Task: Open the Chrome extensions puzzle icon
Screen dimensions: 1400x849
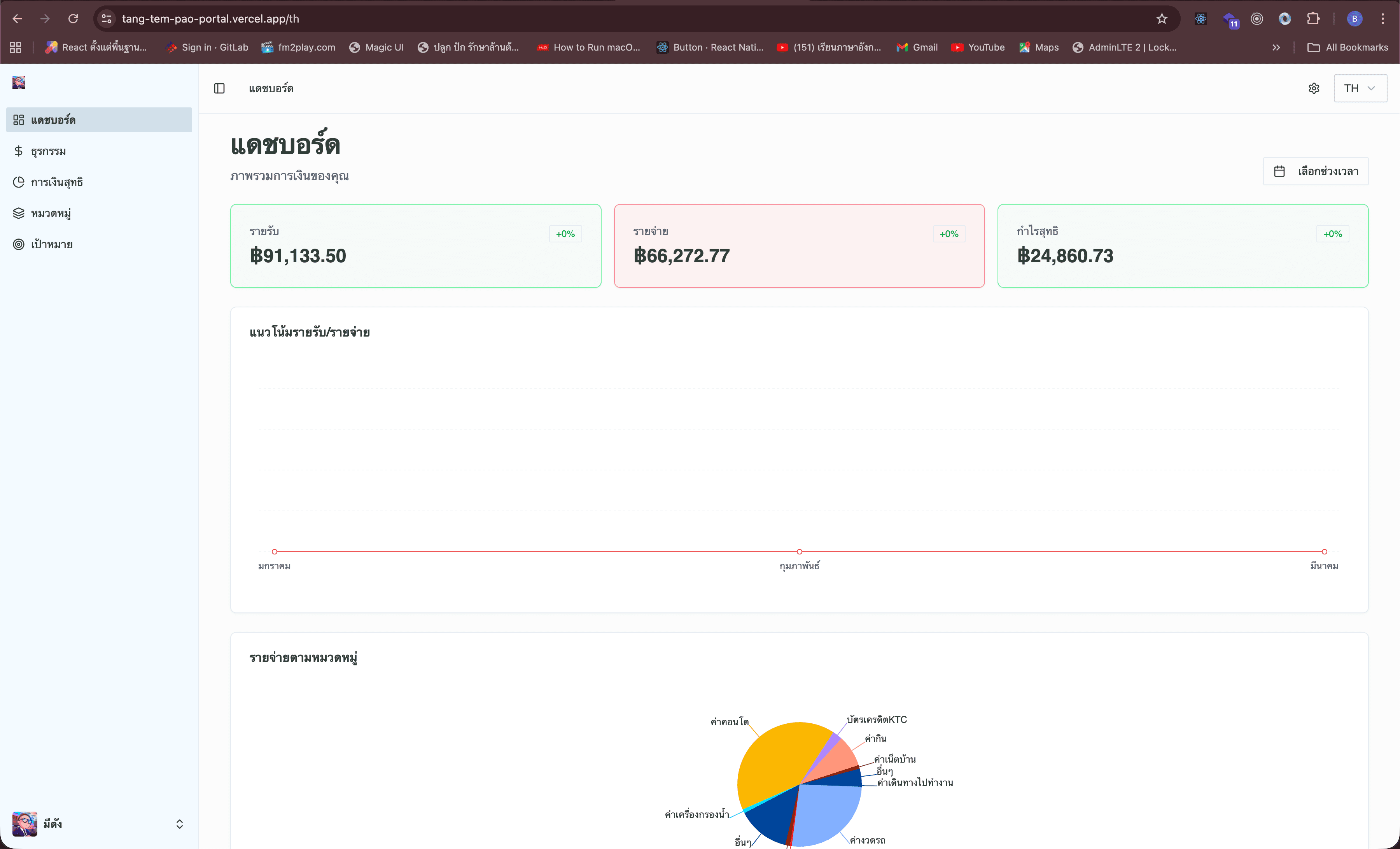Action: tap(1312, 19)
